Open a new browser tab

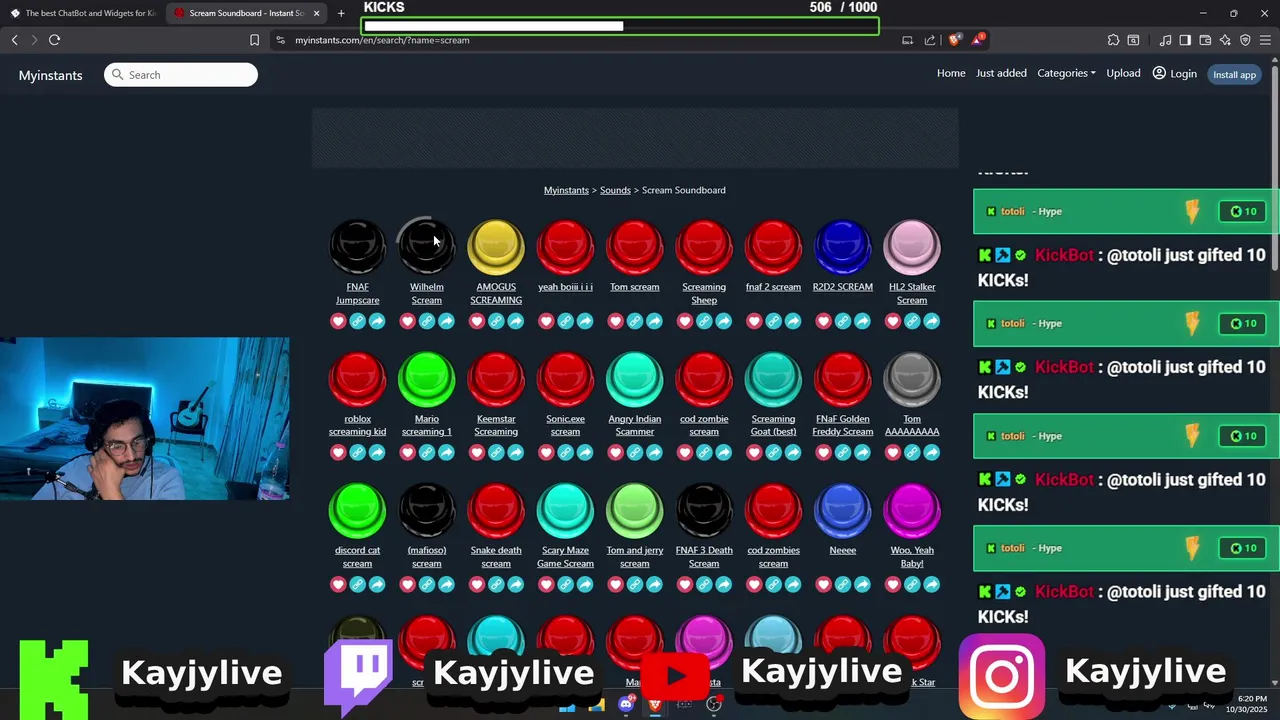tap(341, 13)
